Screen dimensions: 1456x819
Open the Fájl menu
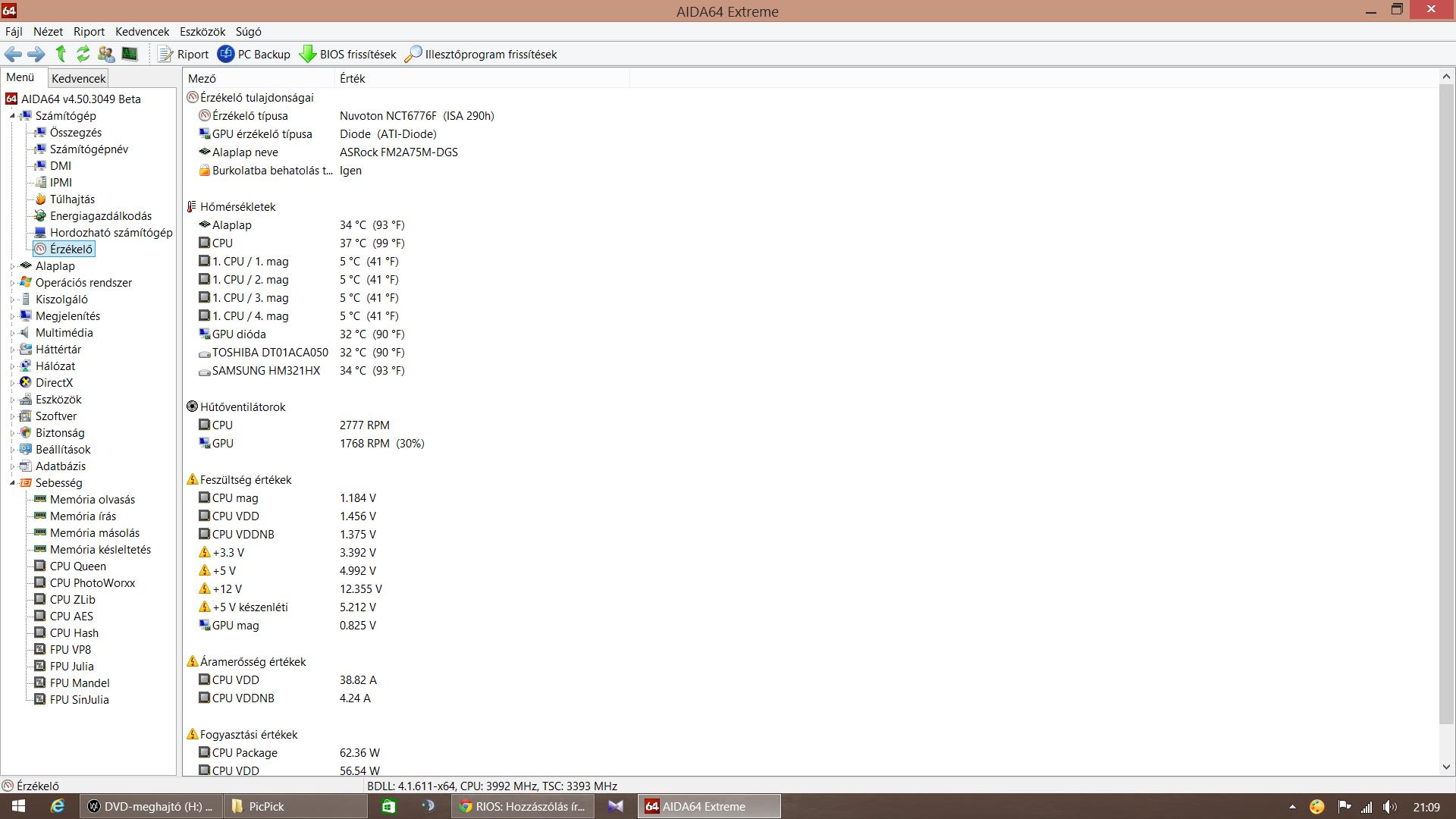click(x=14, y=31)
